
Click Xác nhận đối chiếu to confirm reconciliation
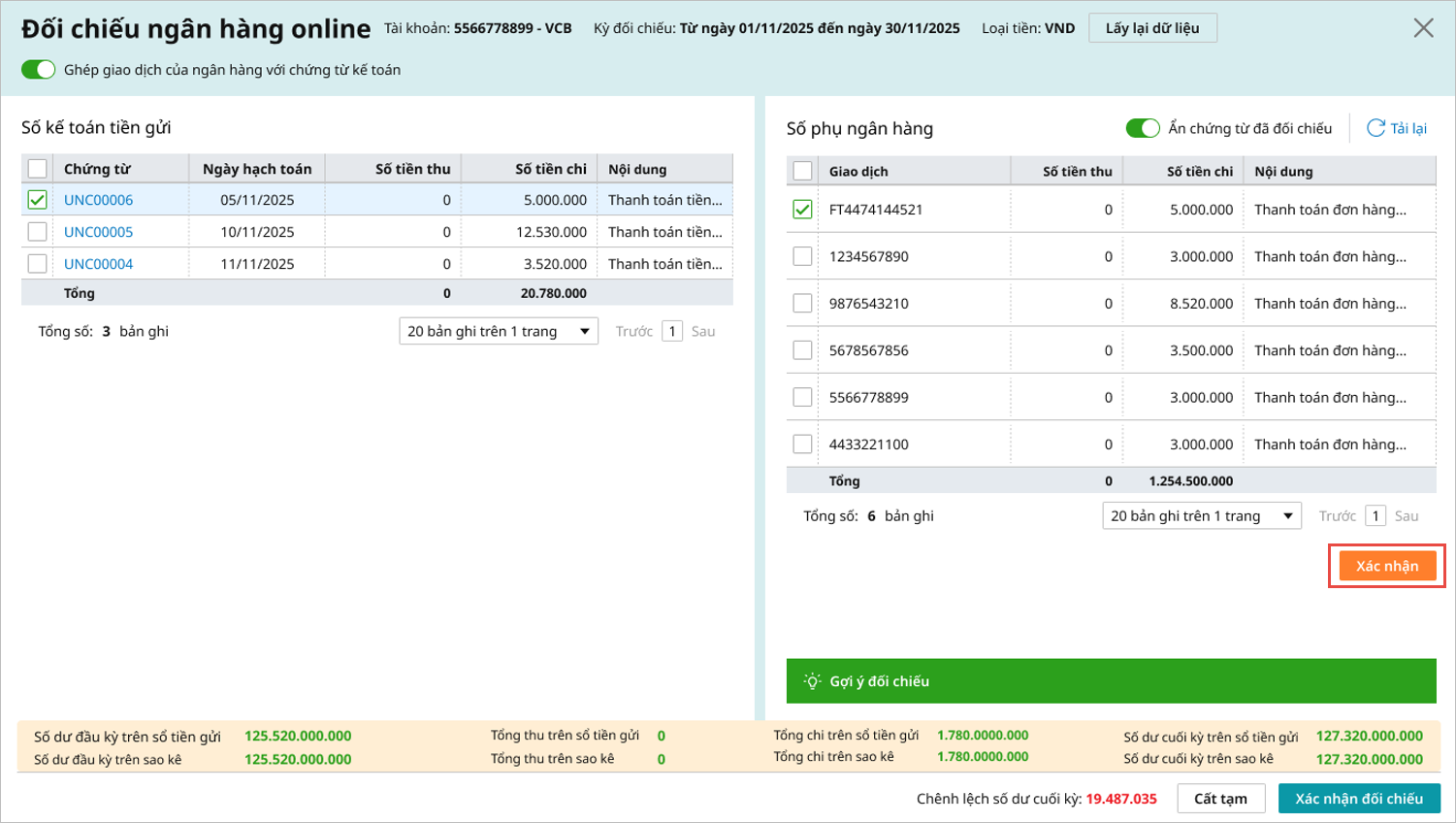1358,799
